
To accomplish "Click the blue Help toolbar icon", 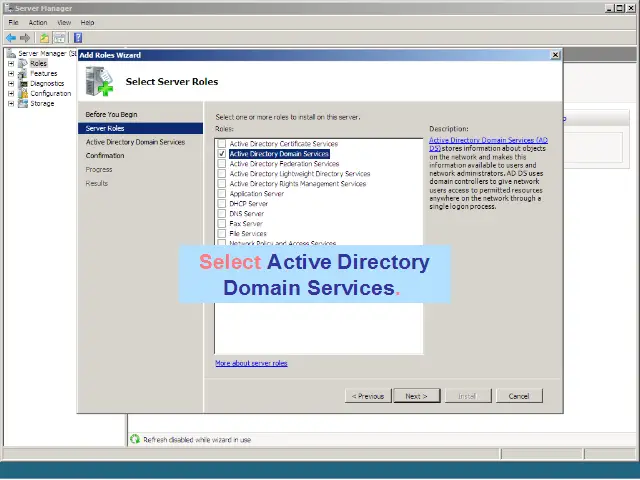I will click(78, 38).
